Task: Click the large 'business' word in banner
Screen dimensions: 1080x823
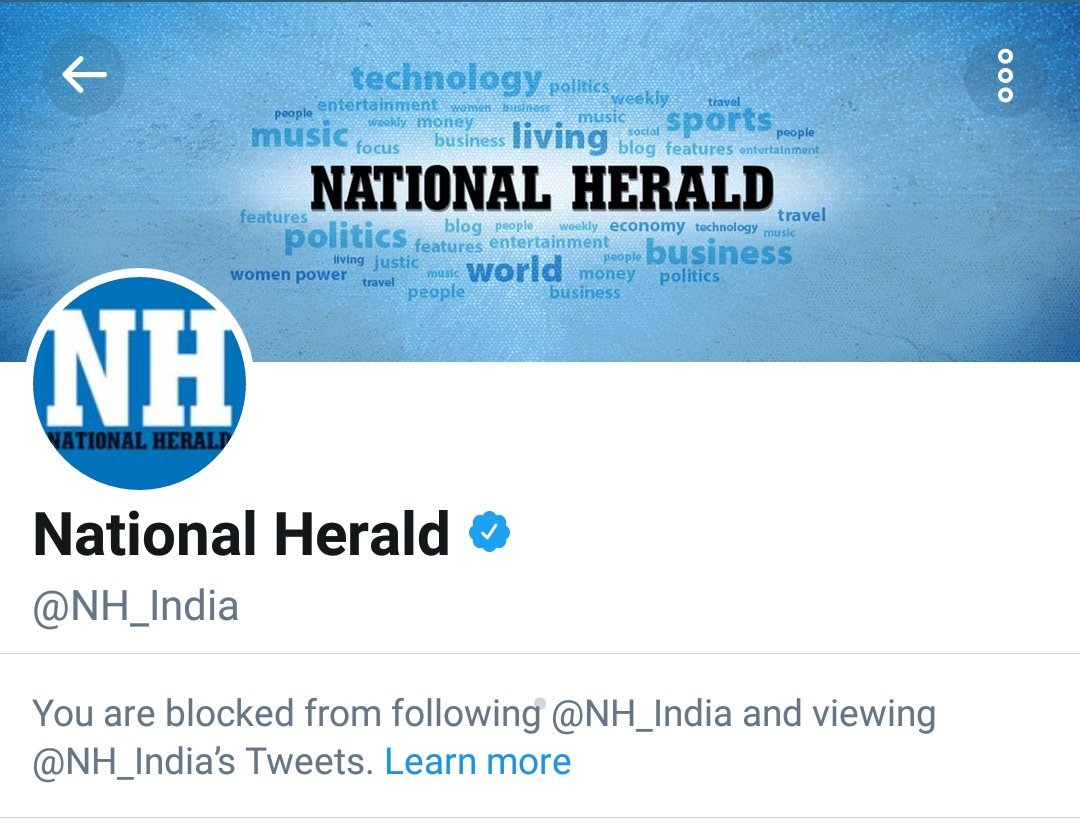Action: click(718, 253)
